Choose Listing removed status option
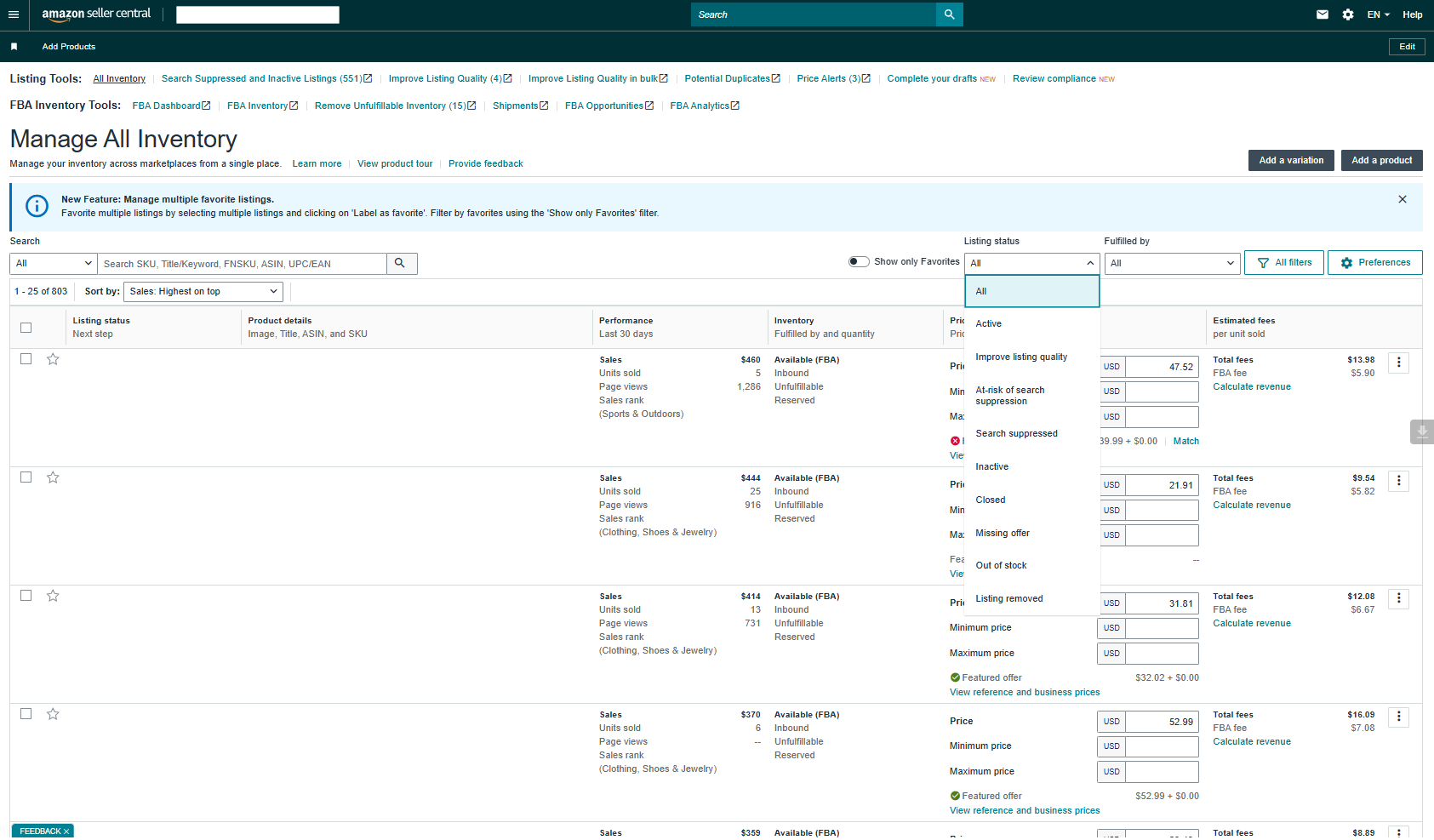This screenshot has height=840, width=1434. click(x=1032, y=599)
